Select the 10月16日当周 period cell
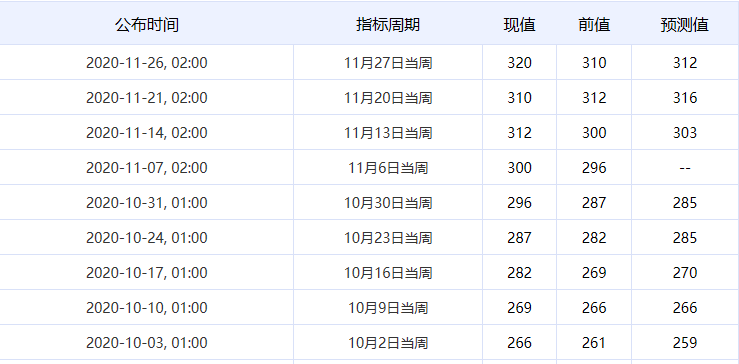Image resolution: width=739 pixels, height=364 pixels. point(388,273)
